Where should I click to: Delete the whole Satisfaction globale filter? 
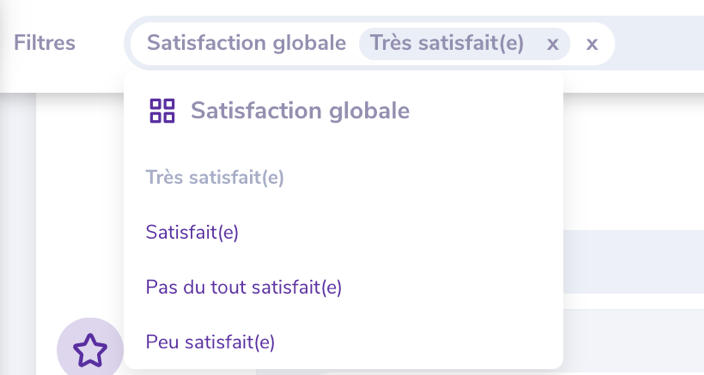click(592, 44)
